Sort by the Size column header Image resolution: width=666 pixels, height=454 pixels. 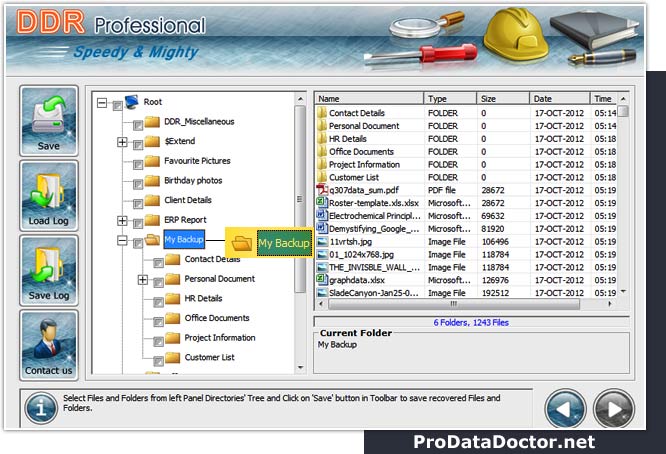click(x=503, y=99)
